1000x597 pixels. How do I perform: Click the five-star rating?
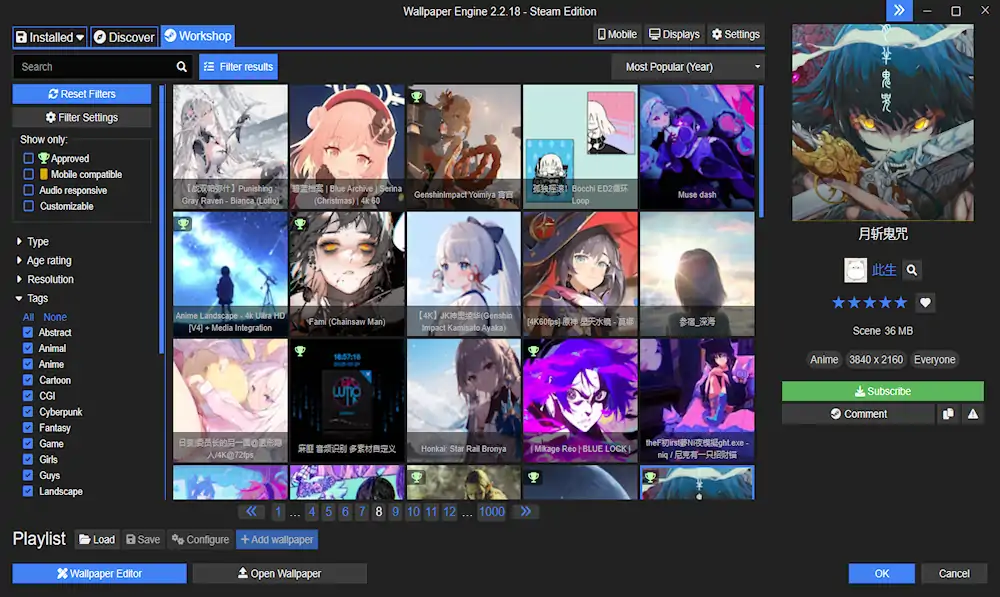click(869, 302)
